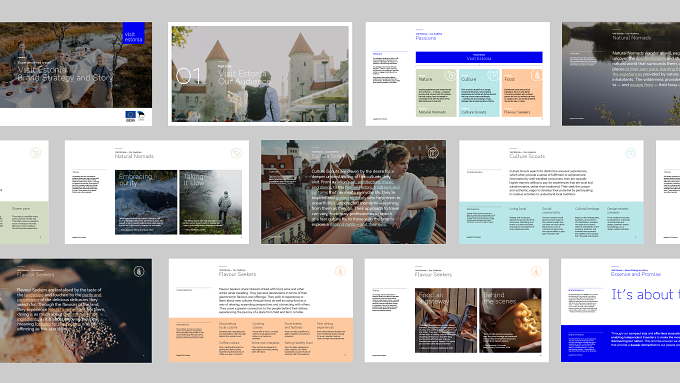Click the orange icon on Flavour Seekers characteristics slide
The image size is (680, 383).
pyautogui.click(x=340, y=272)
